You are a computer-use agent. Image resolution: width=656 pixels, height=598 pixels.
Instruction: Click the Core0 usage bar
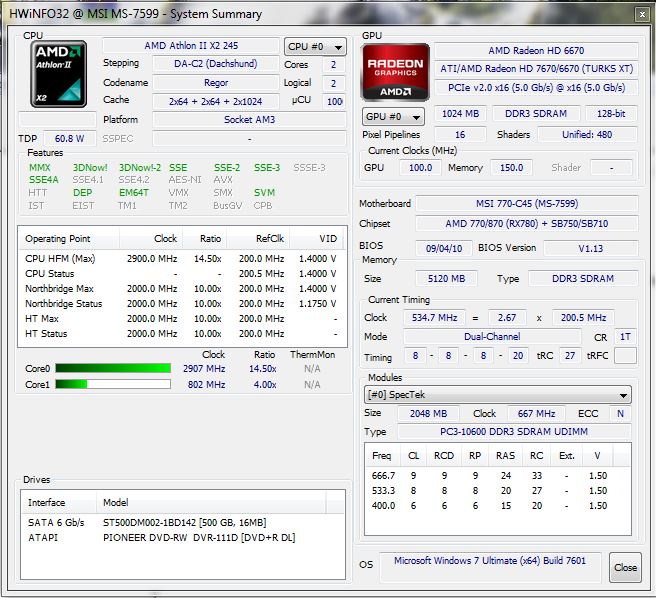pos(113,368)
